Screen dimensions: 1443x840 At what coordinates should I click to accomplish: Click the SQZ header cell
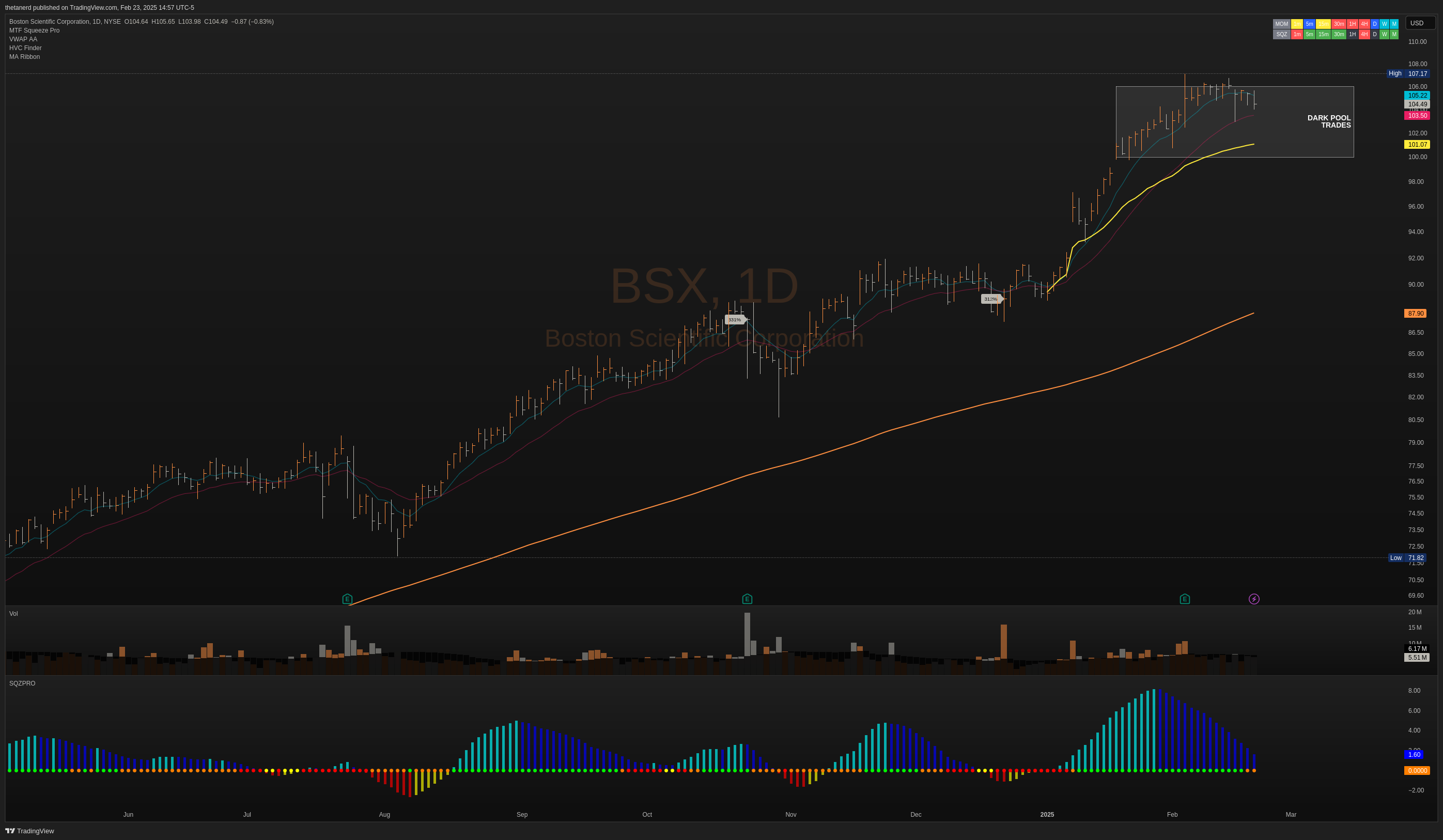click(x=1282, y=35)
